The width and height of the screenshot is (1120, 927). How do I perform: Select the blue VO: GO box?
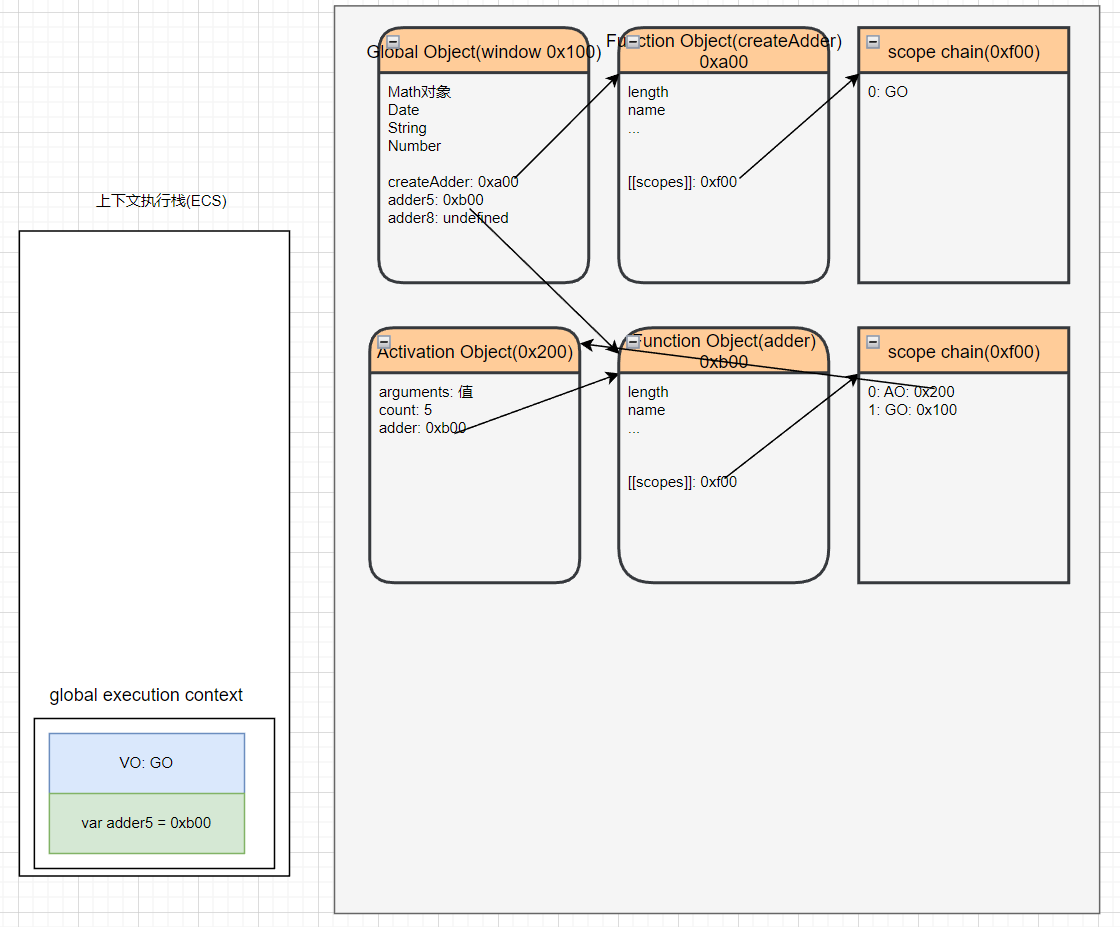pos(146,763)
